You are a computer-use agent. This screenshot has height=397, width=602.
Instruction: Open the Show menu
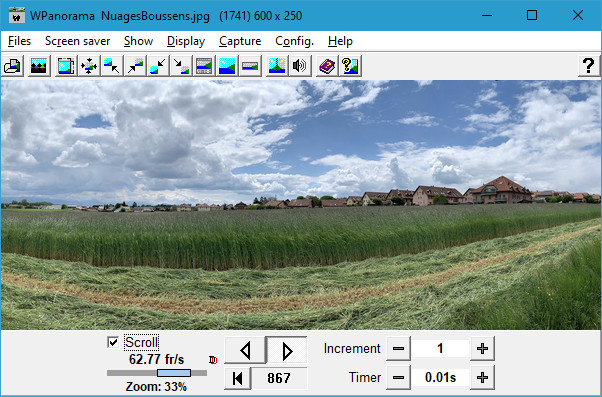pos(139,41)
